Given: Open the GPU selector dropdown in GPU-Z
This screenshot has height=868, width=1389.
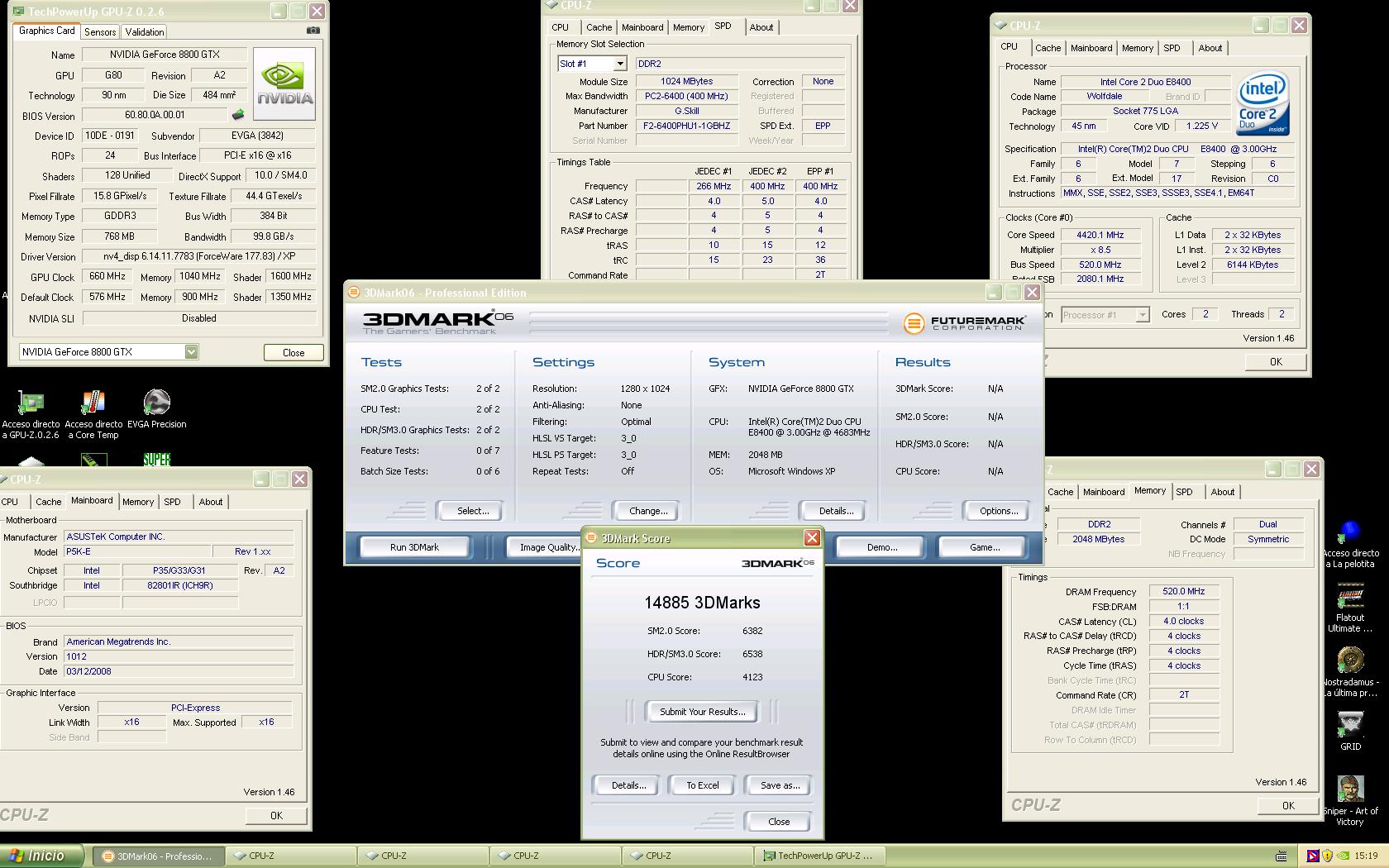Looking at the screenshot, I should click(x=191, y=352).
